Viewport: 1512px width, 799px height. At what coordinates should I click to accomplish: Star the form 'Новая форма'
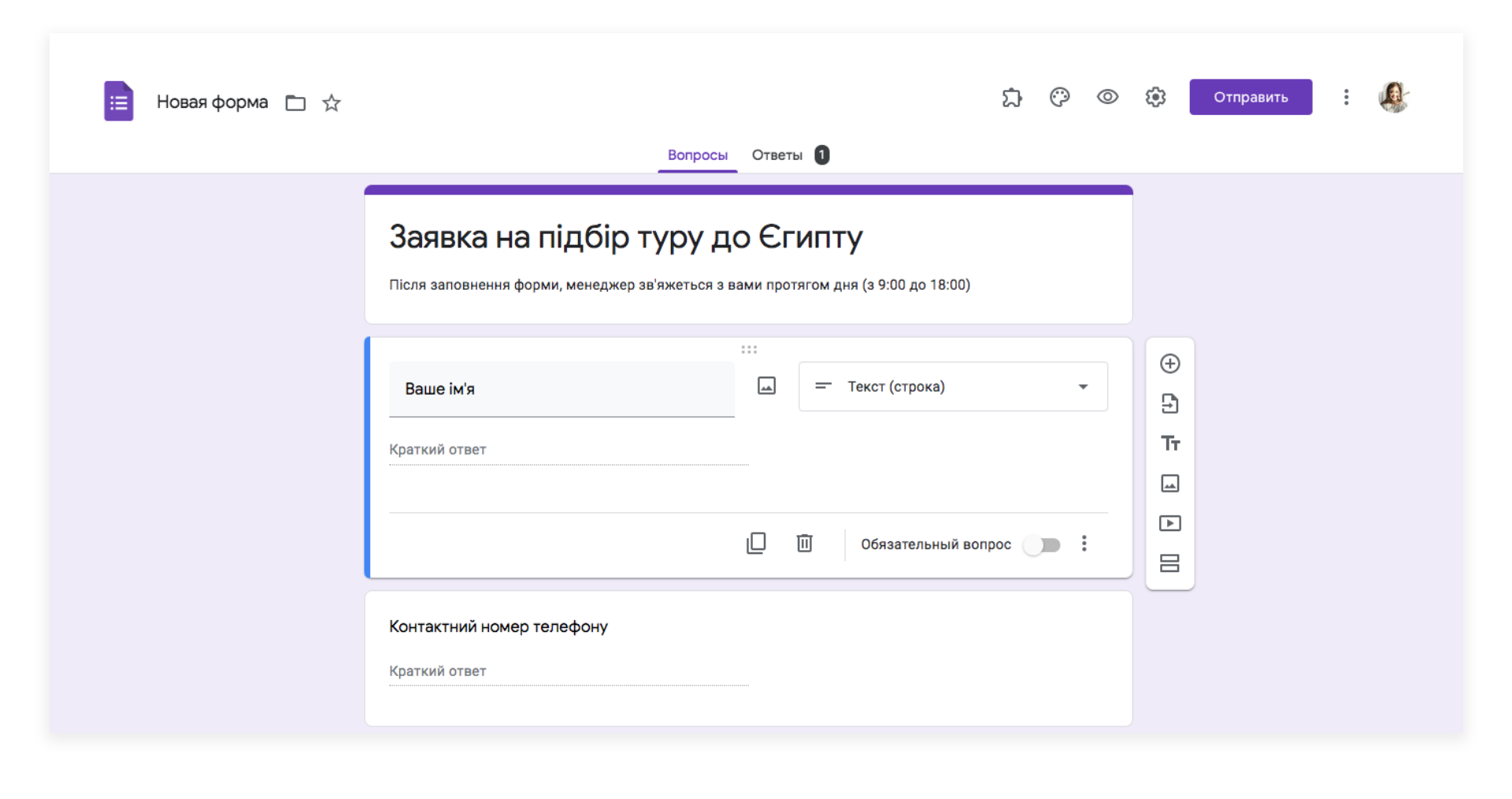point(331,102)
